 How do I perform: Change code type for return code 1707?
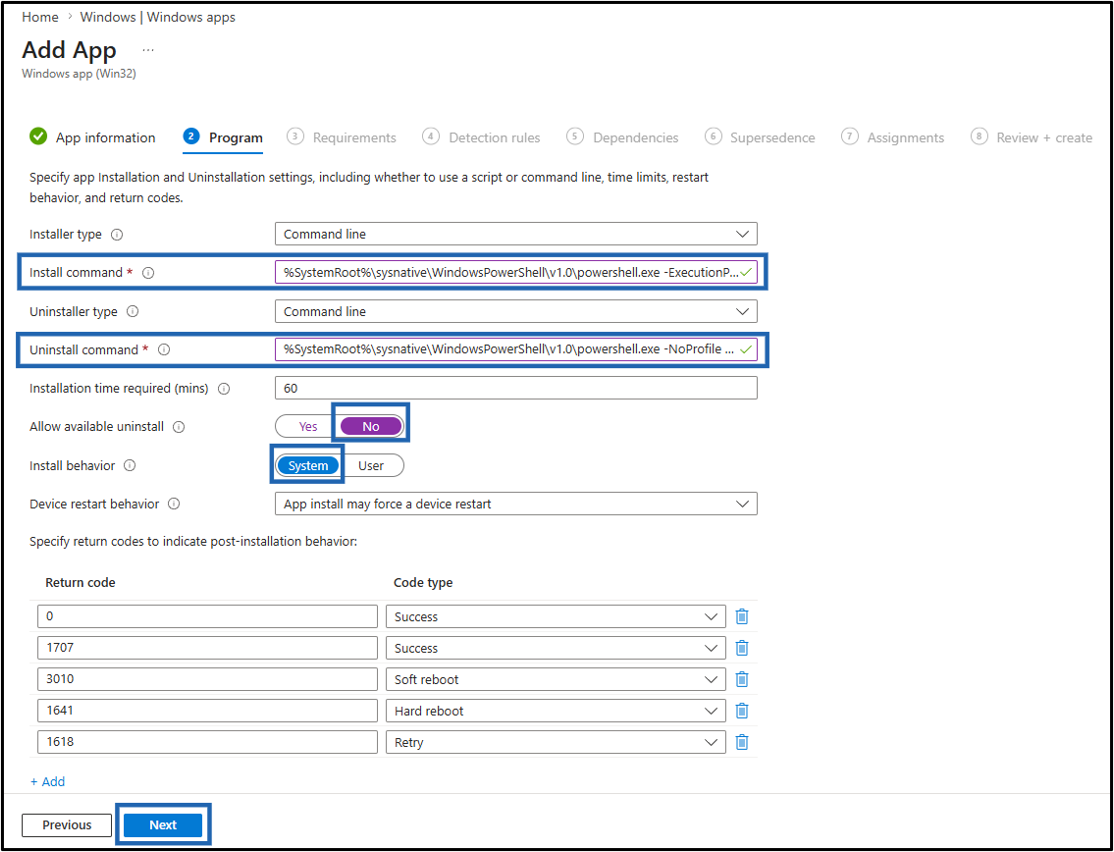[556, 648]
